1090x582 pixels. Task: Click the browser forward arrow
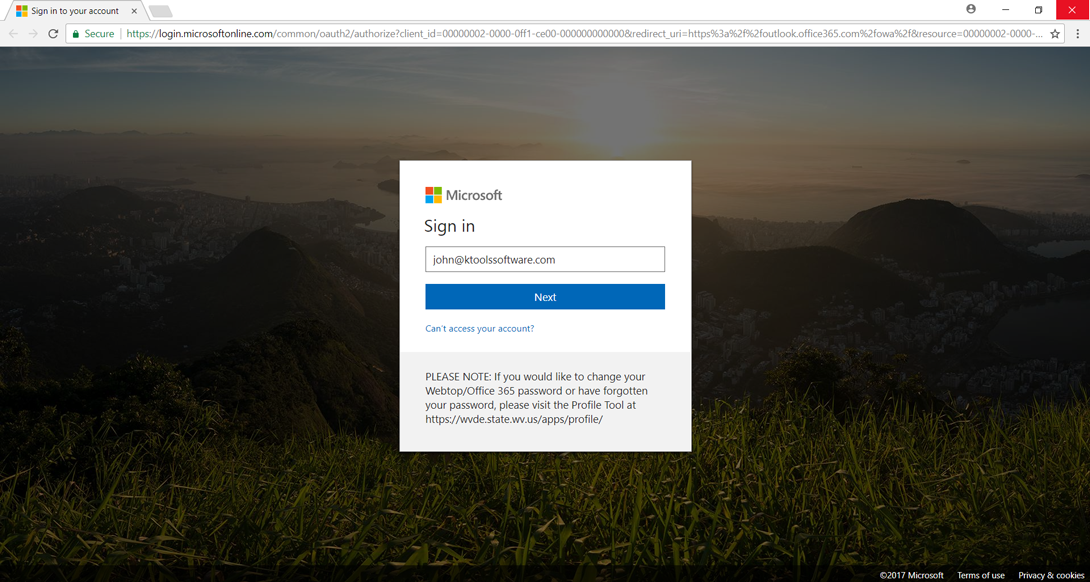pyautogui.click(x=33, y=34)
